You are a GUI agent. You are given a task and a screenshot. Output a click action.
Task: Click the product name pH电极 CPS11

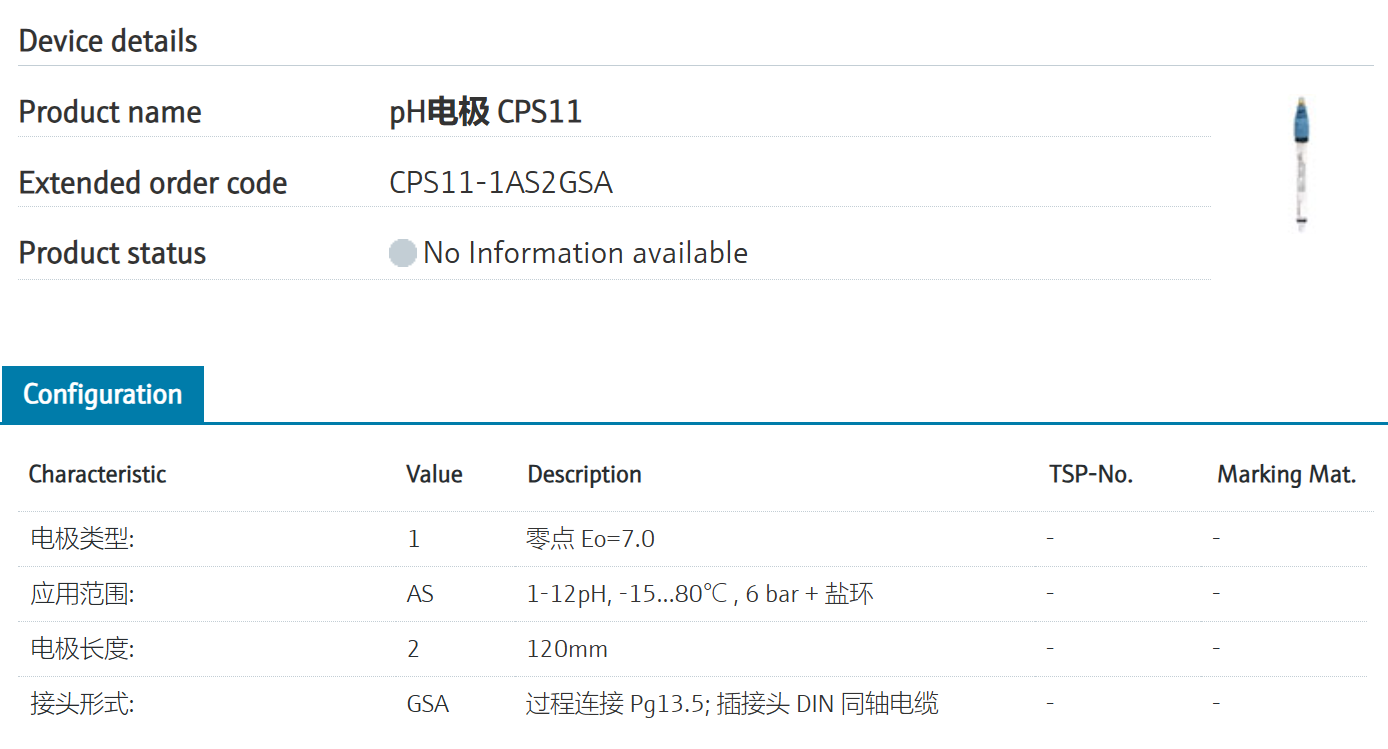pos(485,112)
